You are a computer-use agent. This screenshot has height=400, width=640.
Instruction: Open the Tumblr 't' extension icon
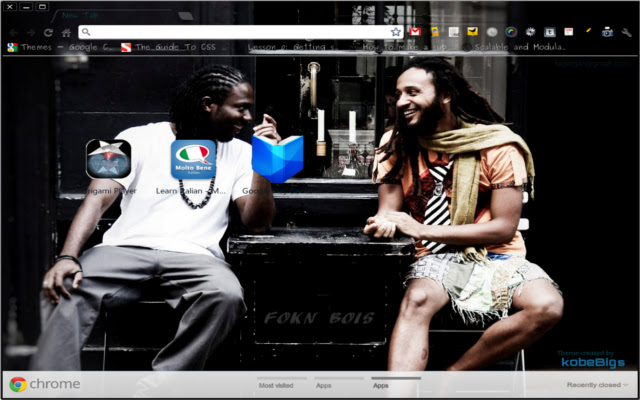[549, 32]
